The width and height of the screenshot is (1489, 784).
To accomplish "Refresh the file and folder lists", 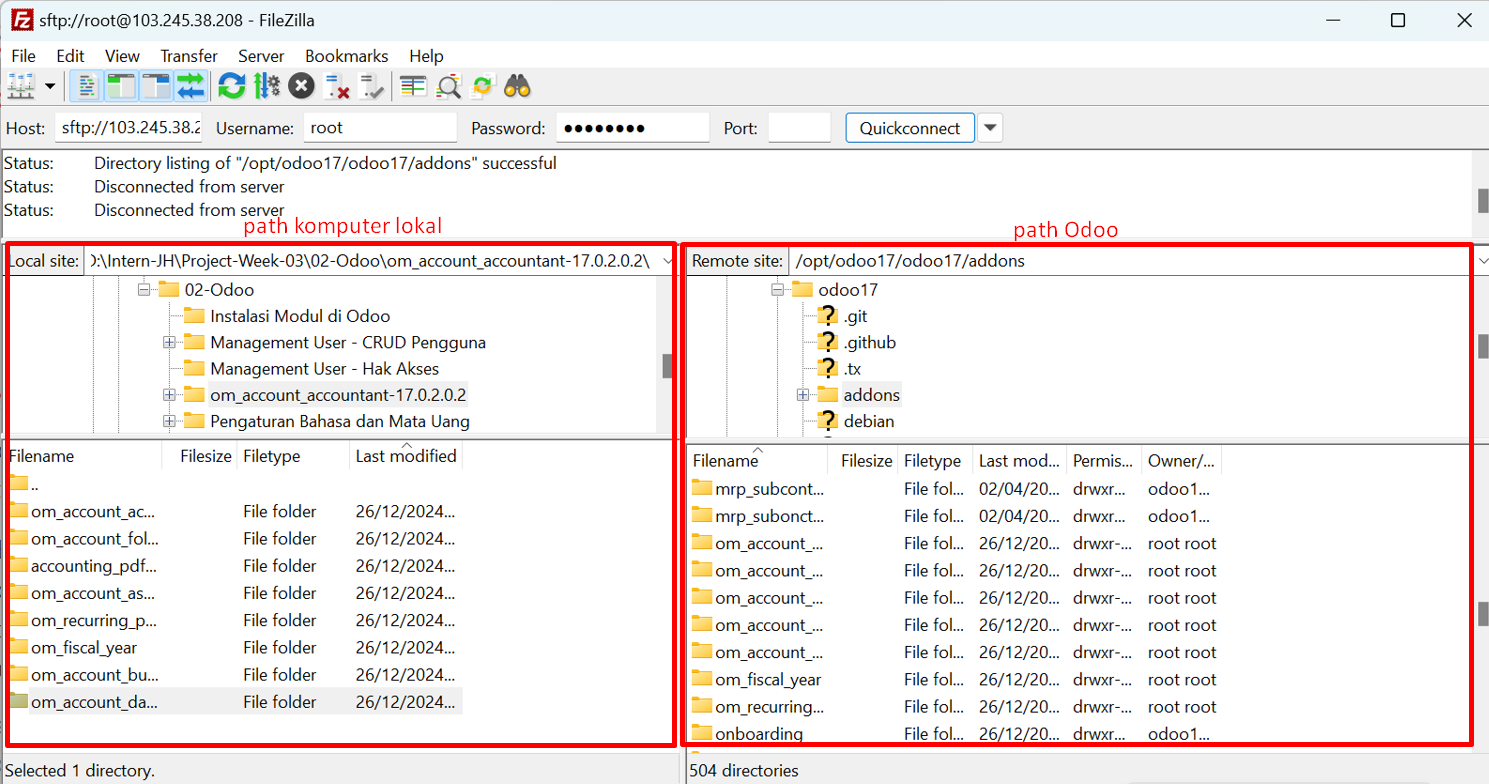I will click(x=231, y=86).
